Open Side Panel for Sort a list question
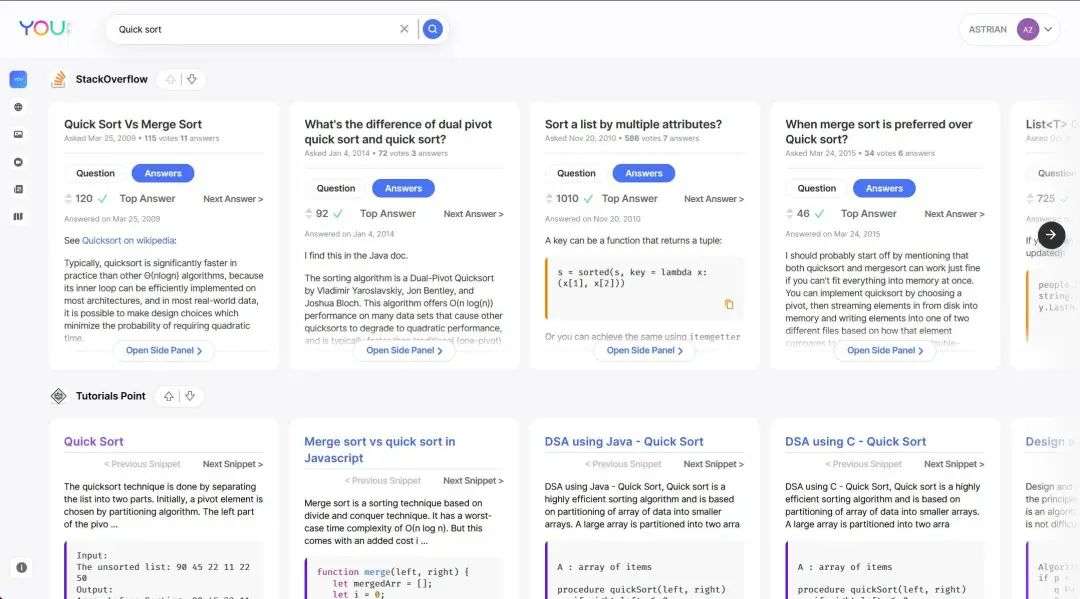The height and width of the screenshot is (599, 1080). click(x=645, y=350)
